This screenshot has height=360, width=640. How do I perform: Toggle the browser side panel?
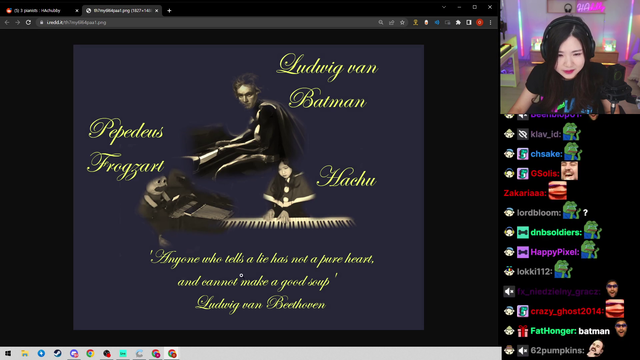pos(469,22)
